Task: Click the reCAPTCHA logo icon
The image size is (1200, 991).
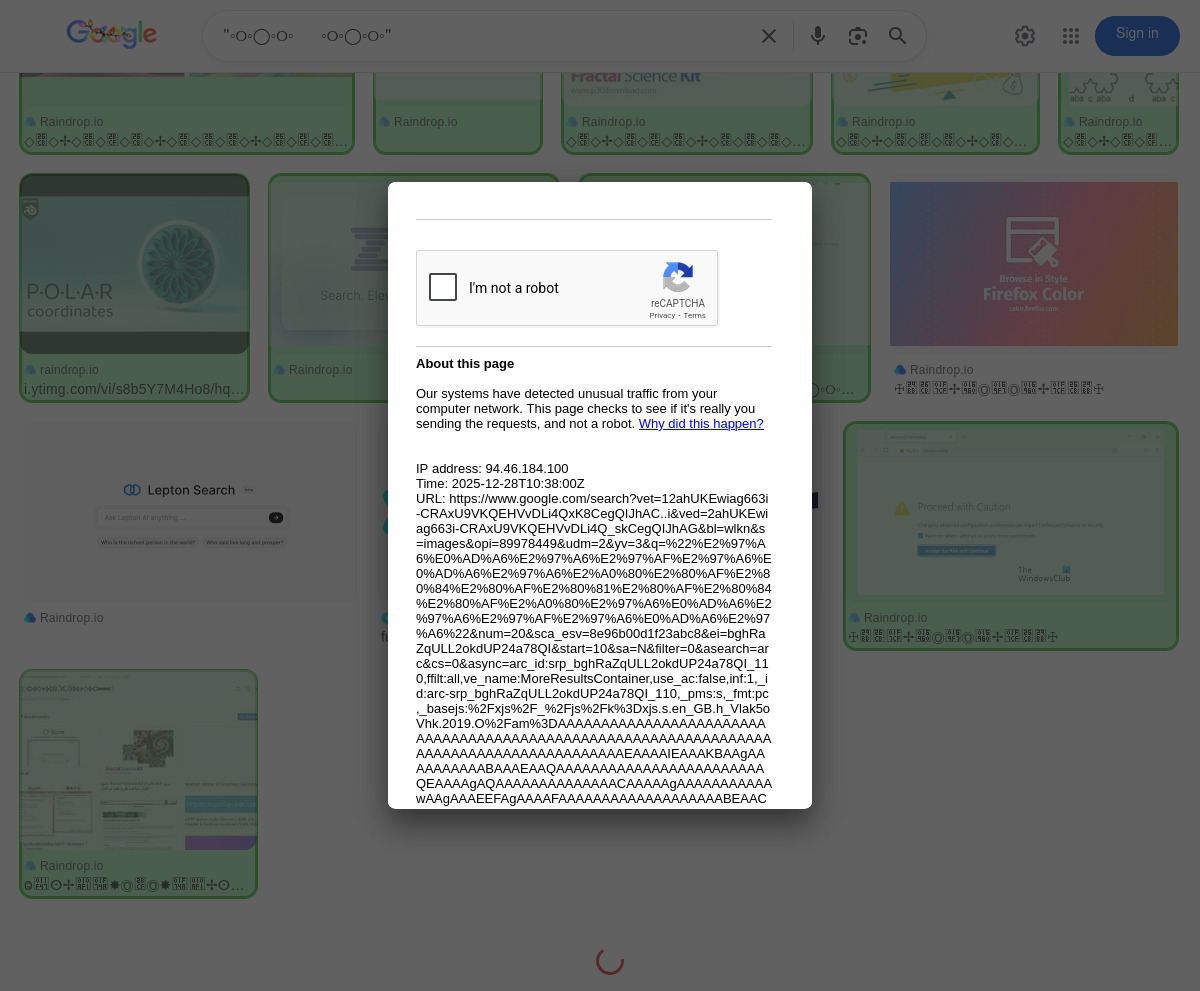Action: click(678, 277)
